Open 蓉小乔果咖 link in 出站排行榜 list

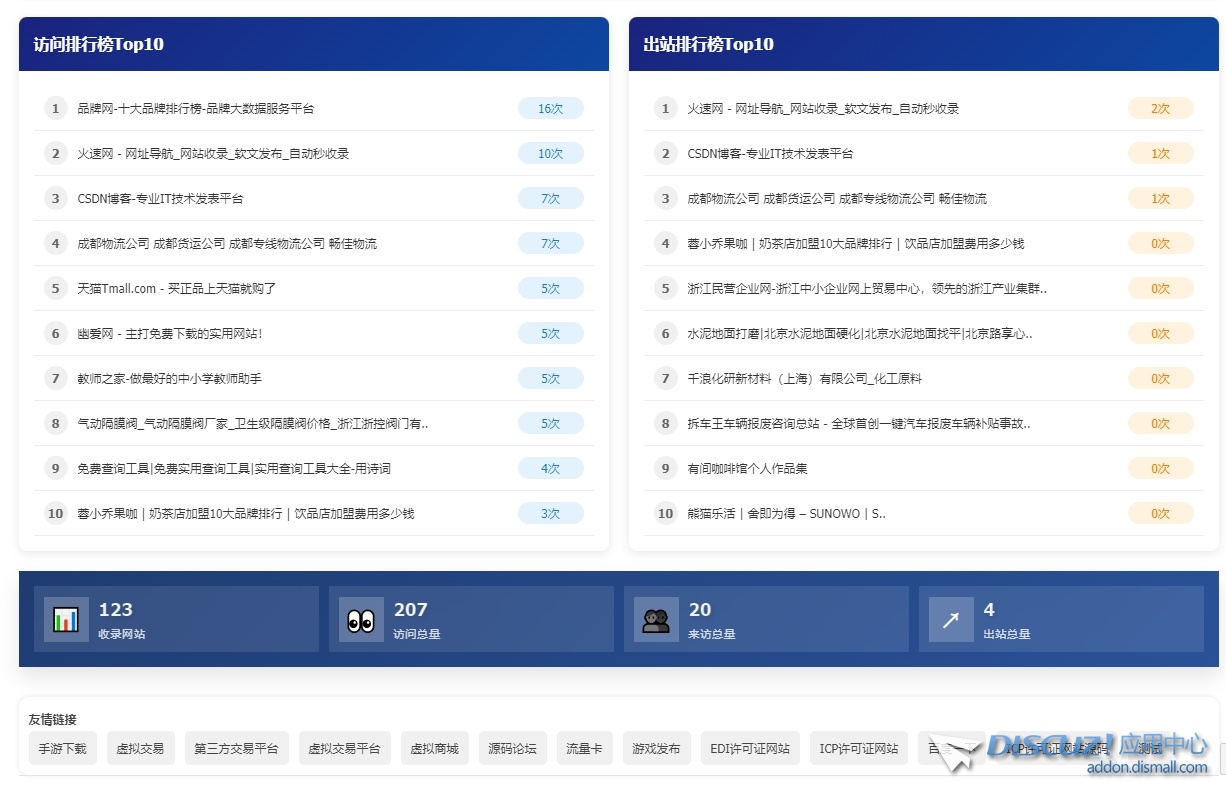856,243
